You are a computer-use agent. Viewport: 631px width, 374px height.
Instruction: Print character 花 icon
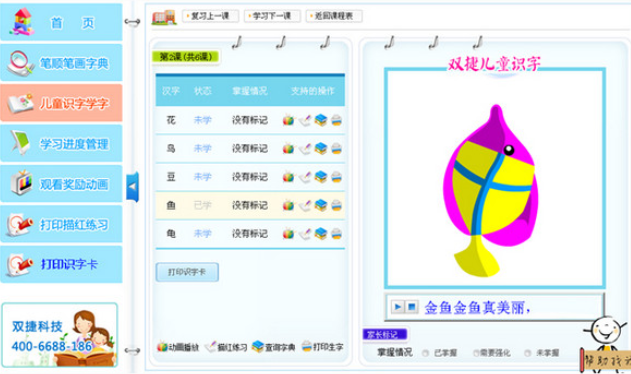[336, 120]
